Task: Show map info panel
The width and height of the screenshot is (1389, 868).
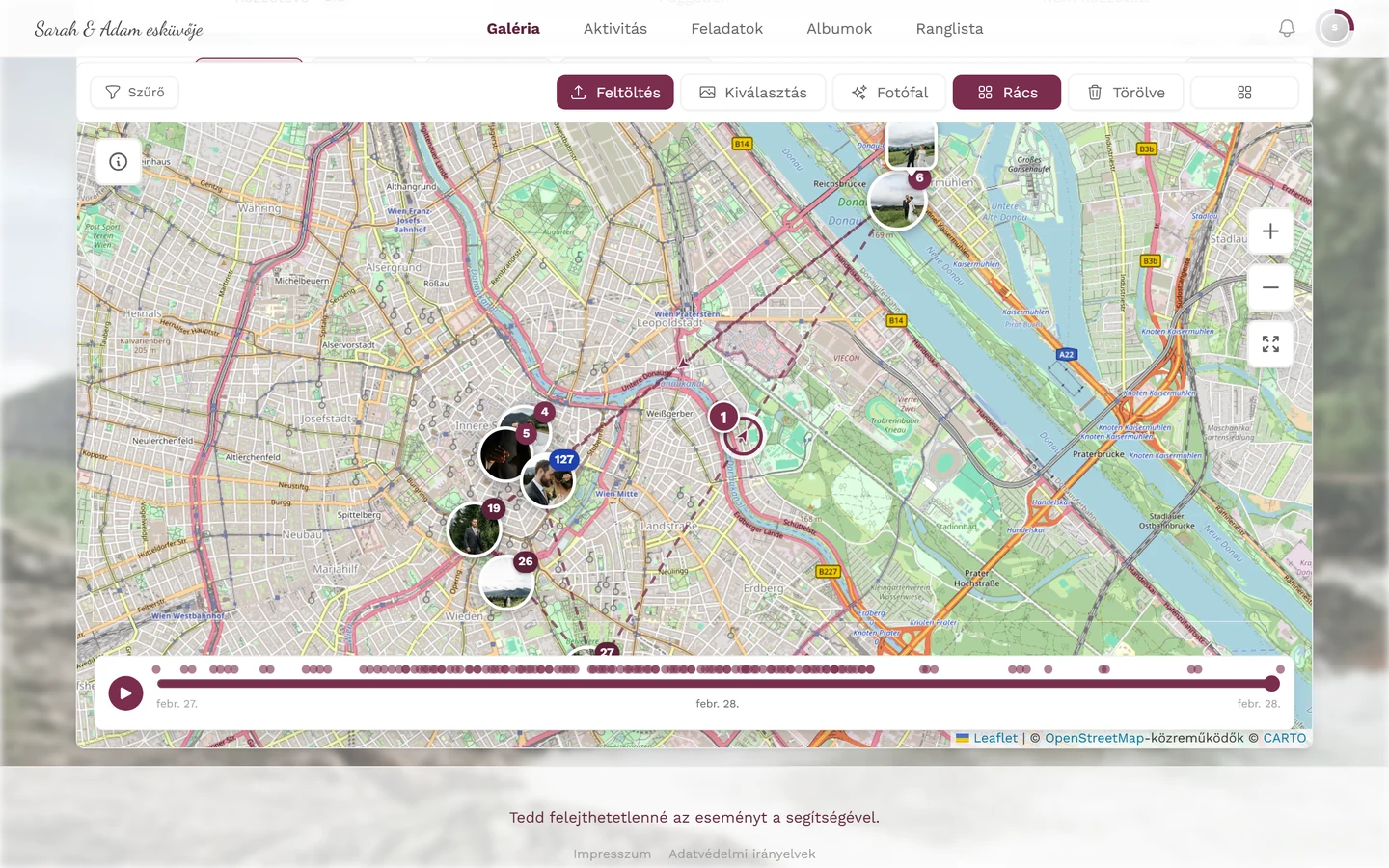Action: click(119, 162)
